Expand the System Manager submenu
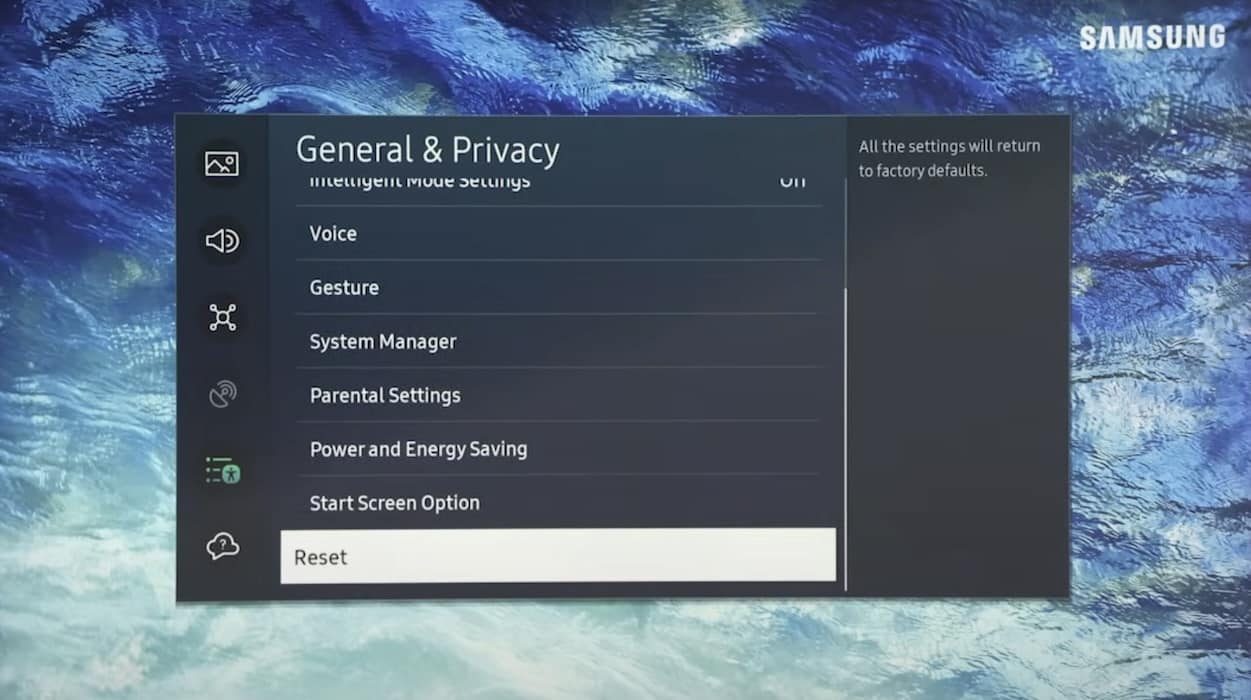This screenshot has width=1251, height=700. point(383,342)
